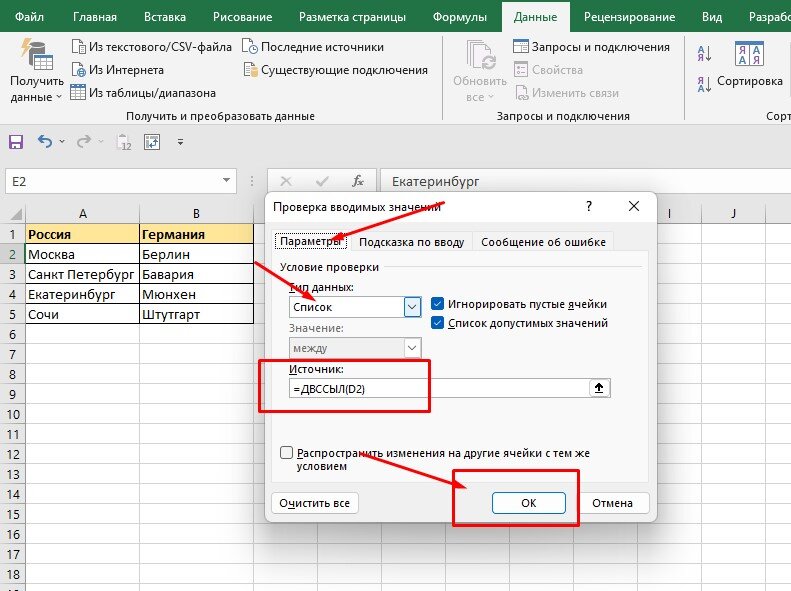Click Изменить связи command
Image resolution: width=791 pixels, height=591 pixels.
pyautogui.click(x=567, y=93)
